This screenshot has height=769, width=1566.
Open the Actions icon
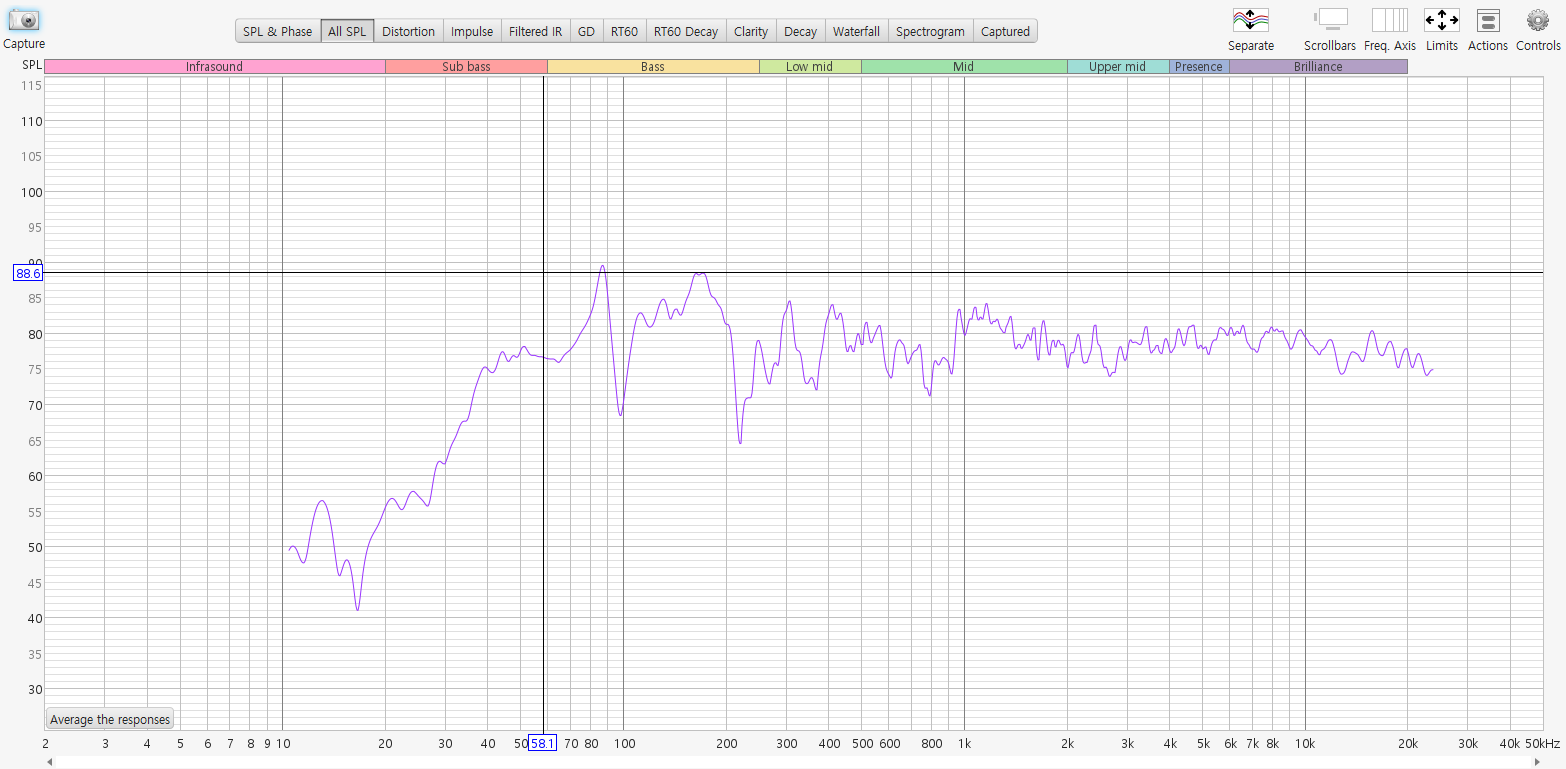coord(1488,20)
